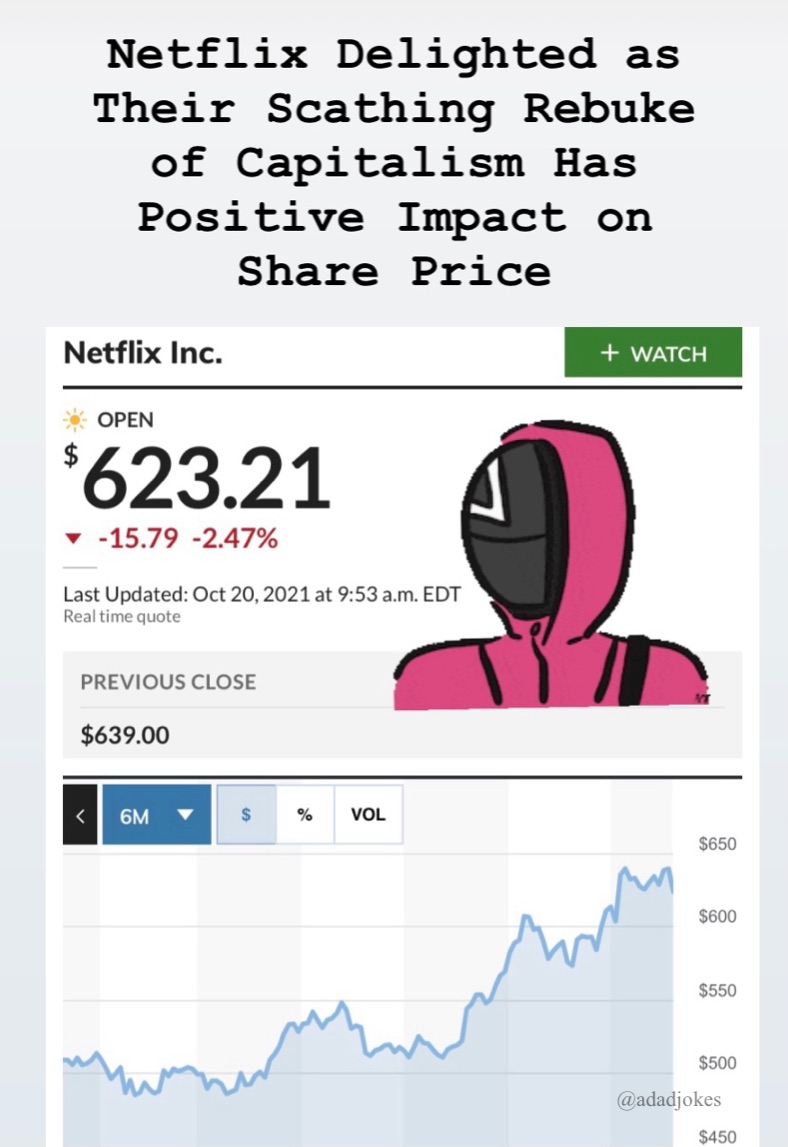Click the chart peak near $650
788x1147 pixels.
point(624,870)
